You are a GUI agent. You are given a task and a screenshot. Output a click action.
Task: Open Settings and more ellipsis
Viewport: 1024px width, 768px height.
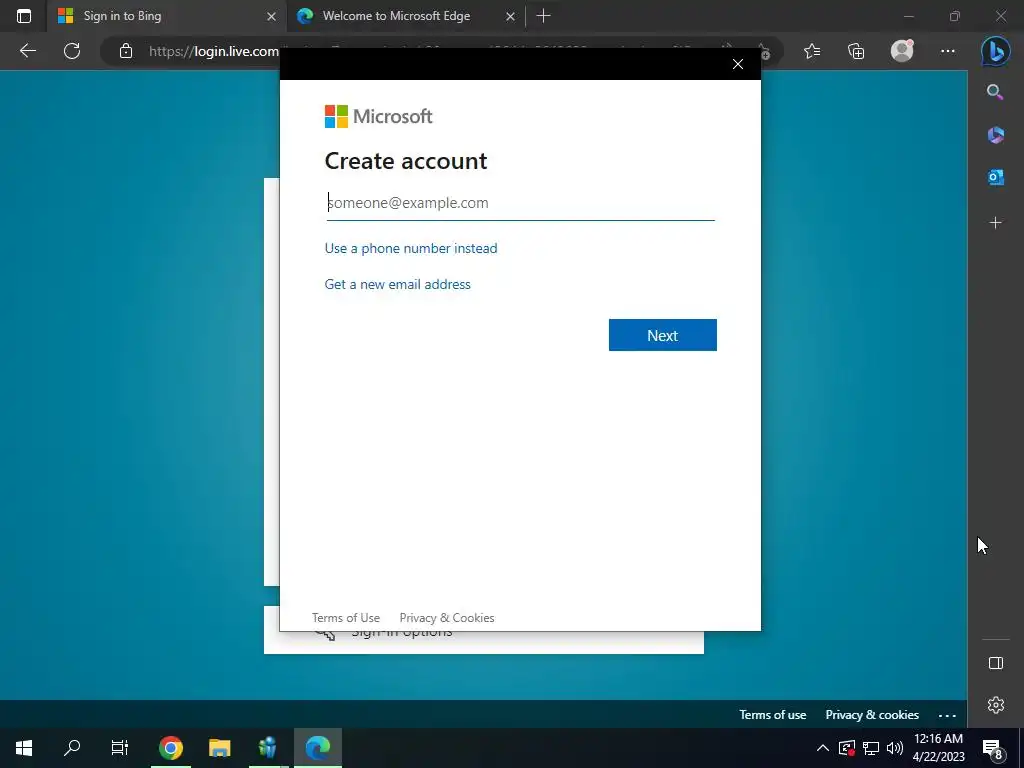948,51
